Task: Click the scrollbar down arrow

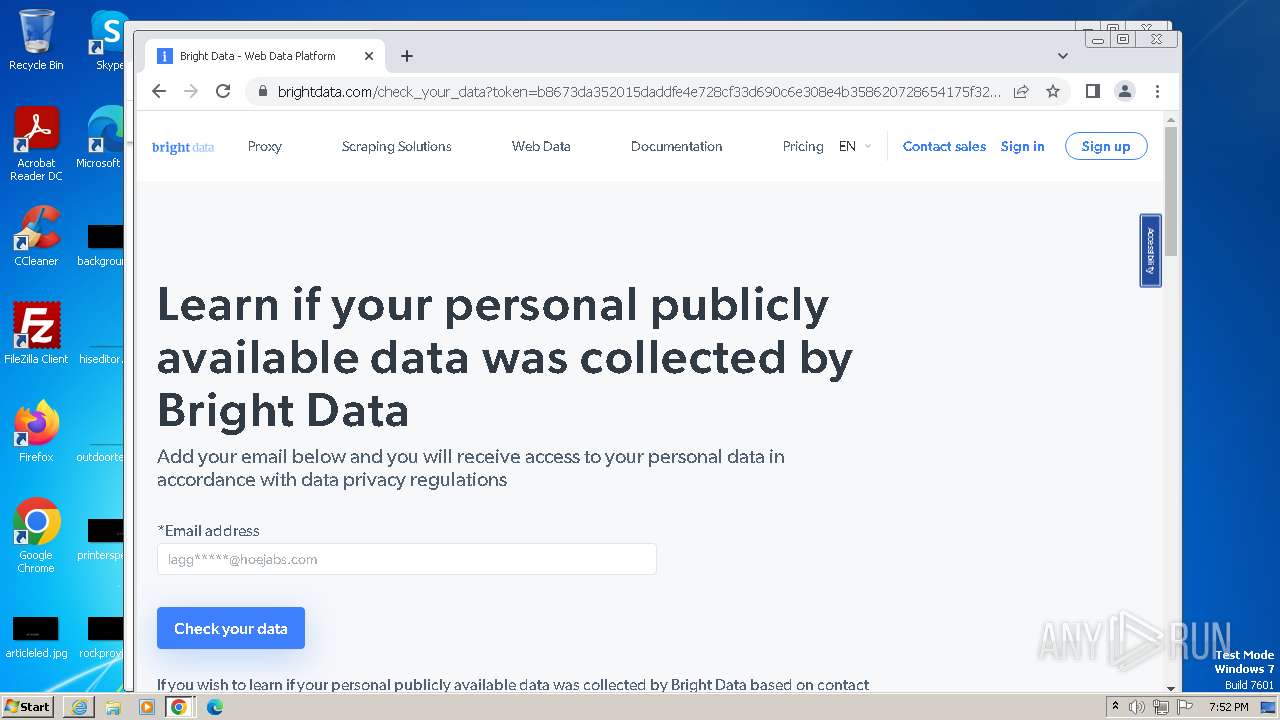Action: click(1171, 688)
